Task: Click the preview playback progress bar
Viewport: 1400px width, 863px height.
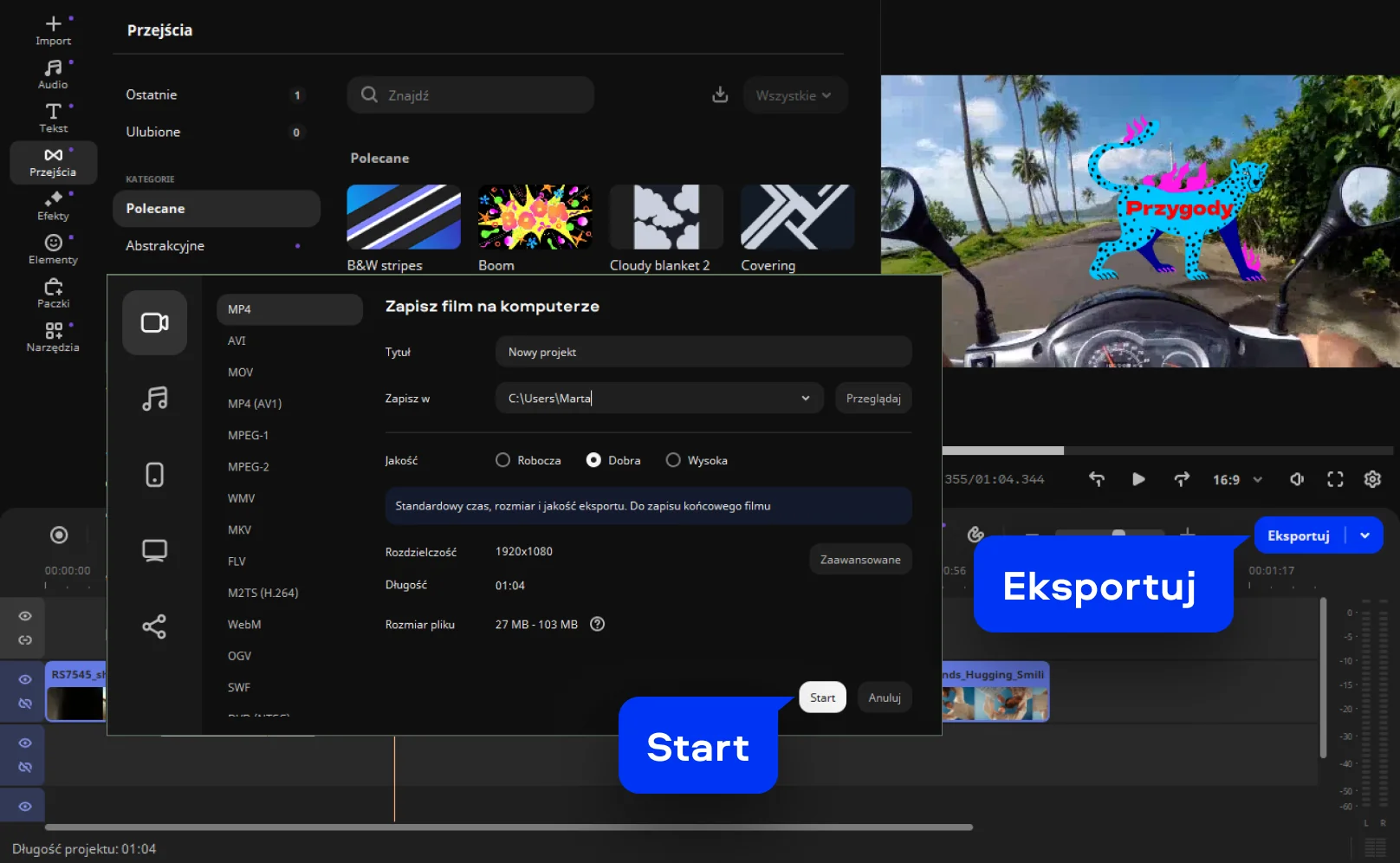Action: [1170, 451]
